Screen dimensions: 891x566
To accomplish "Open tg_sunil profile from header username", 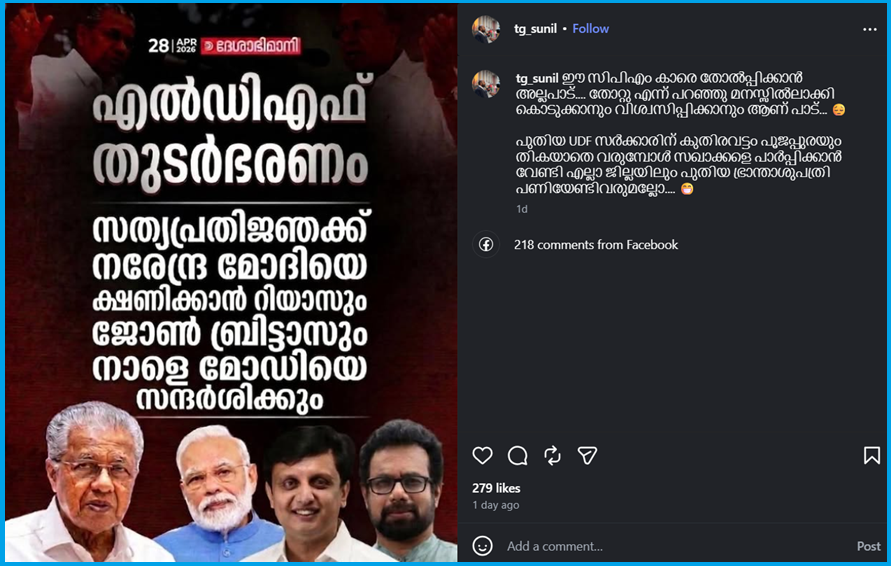I will coord(535,28).
